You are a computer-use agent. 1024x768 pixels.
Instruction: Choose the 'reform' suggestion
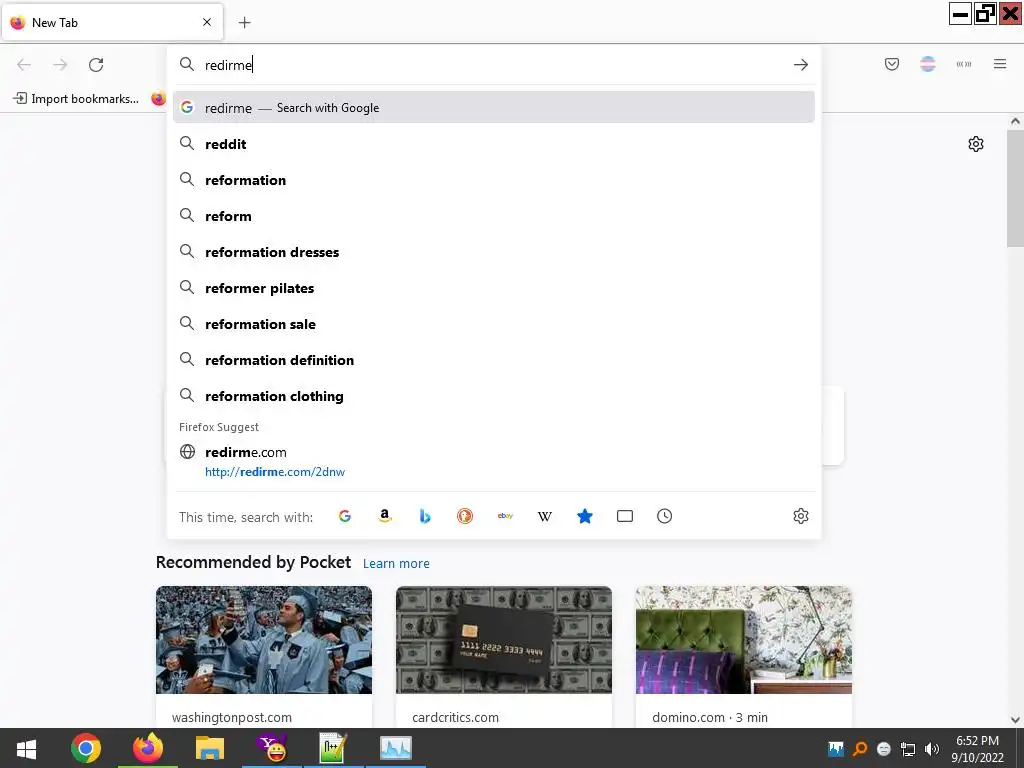[494, 216]
